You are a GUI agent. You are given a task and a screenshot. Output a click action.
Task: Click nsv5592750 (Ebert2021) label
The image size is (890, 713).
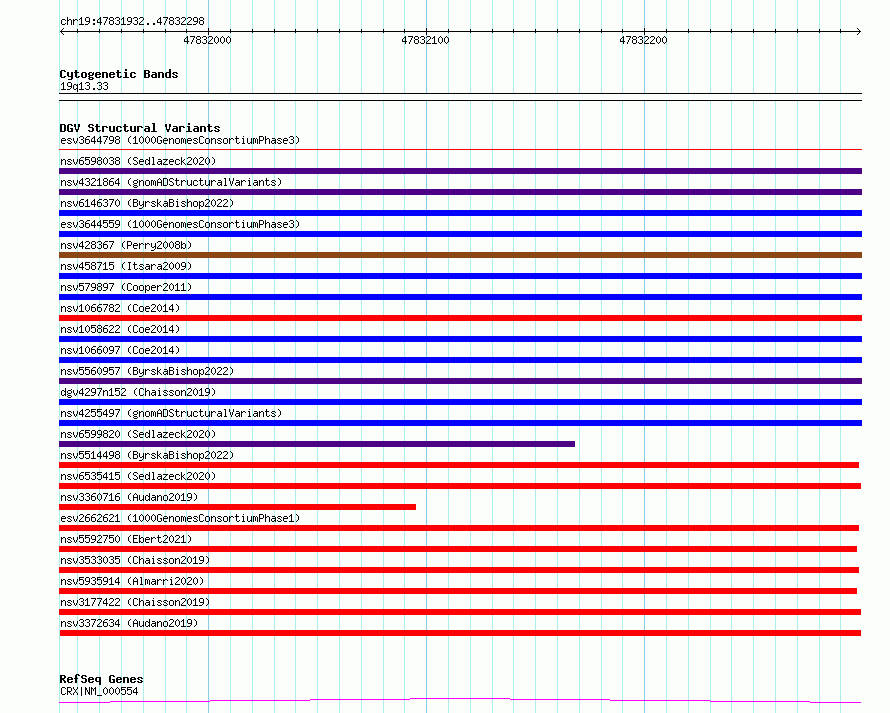tap(126, 539)
